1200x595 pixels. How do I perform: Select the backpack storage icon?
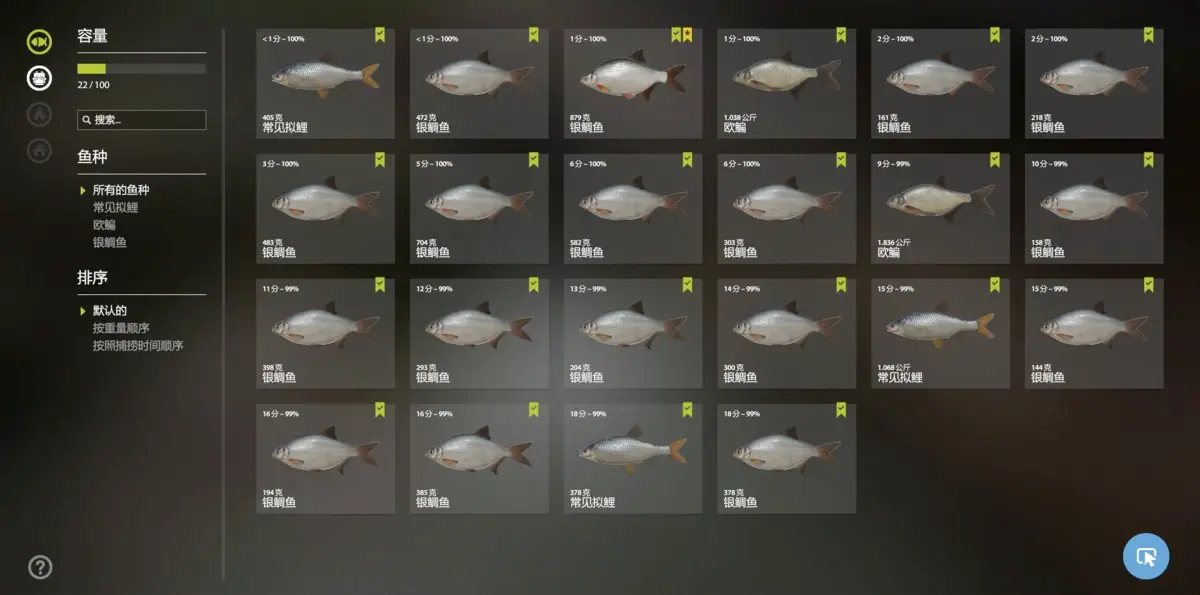(39, 78)
